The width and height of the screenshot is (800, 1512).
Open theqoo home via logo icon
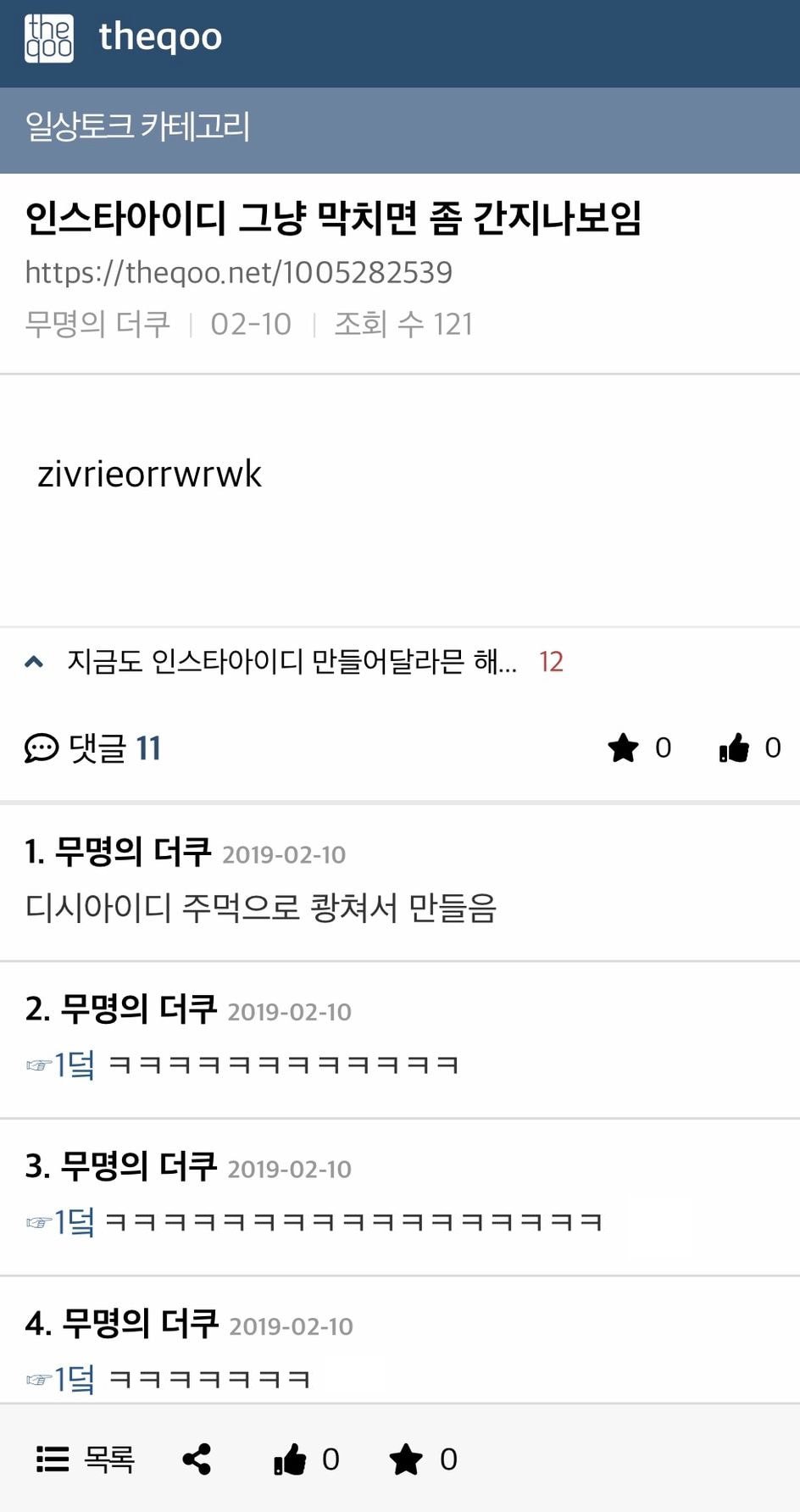pyautogui.click(x=48, y=38)
